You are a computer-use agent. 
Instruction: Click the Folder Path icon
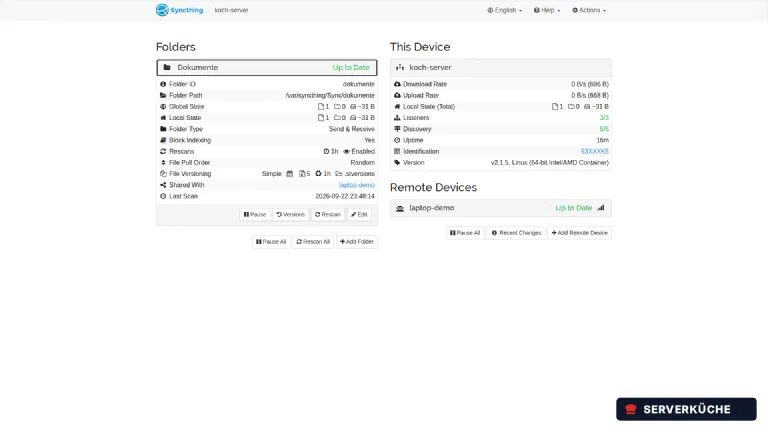coord(163,96)
